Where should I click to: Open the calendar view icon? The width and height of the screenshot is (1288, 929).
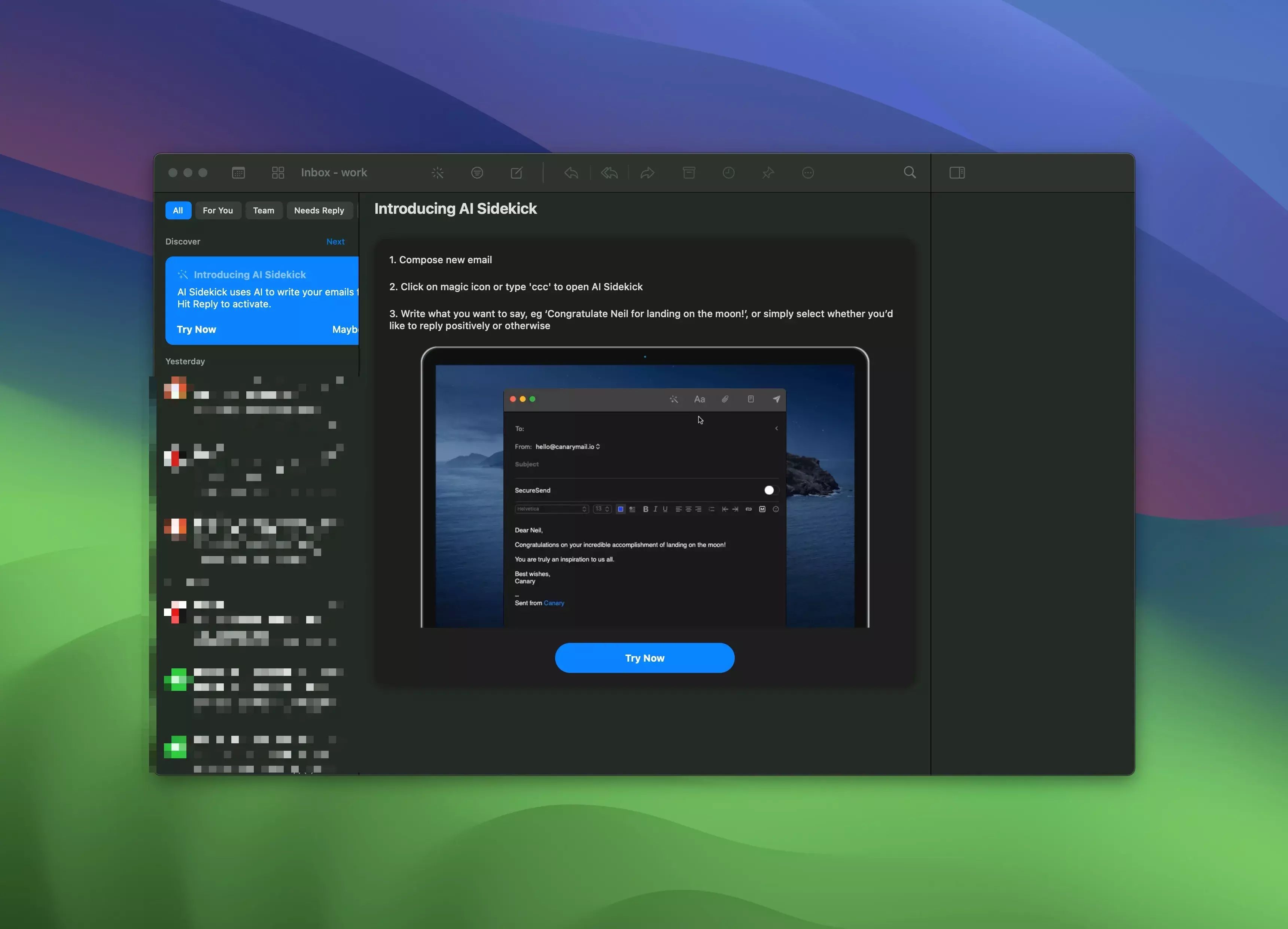(x=238, y=173)
